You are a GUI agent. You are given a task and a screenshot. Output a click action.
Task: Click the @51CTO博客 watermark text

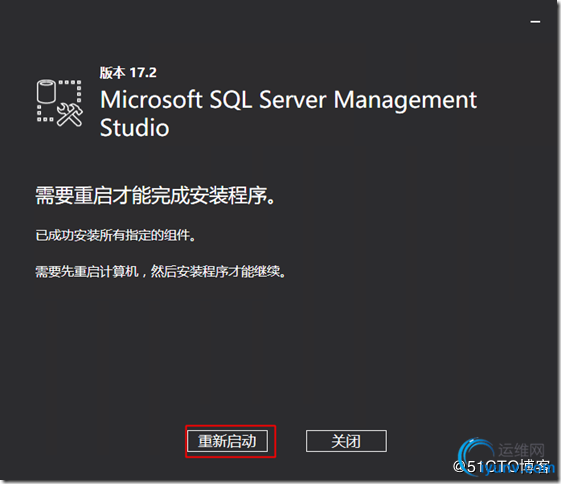tap(501, 466)
